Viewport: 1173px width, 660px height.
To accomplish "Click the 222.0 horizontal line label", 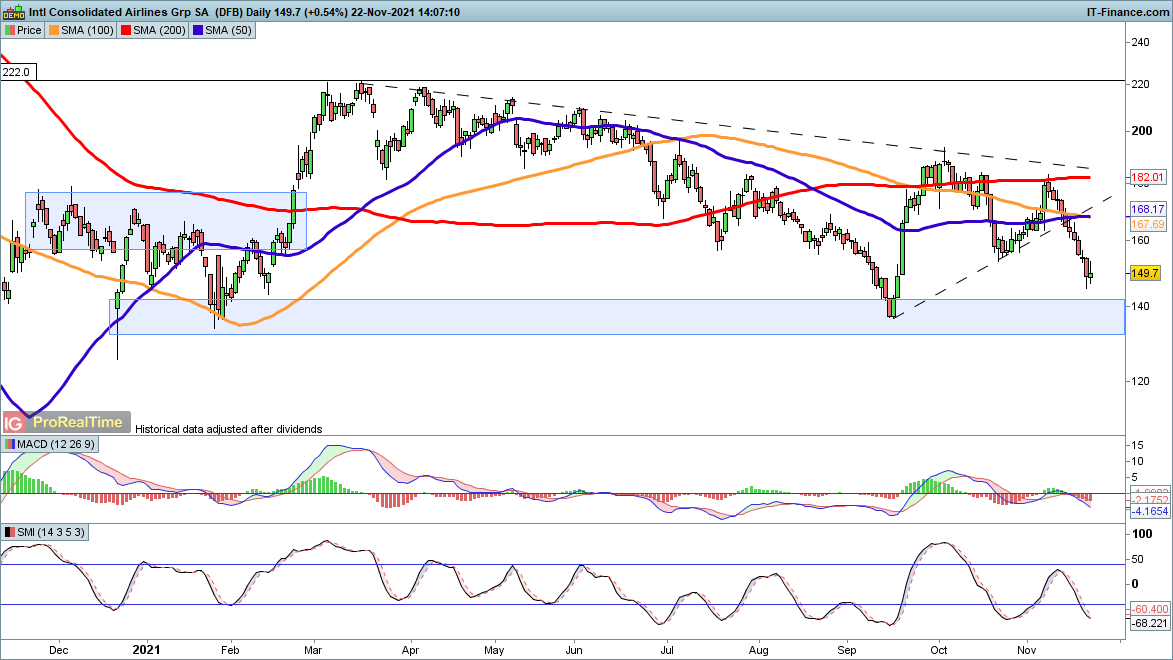I will (18, 72).
